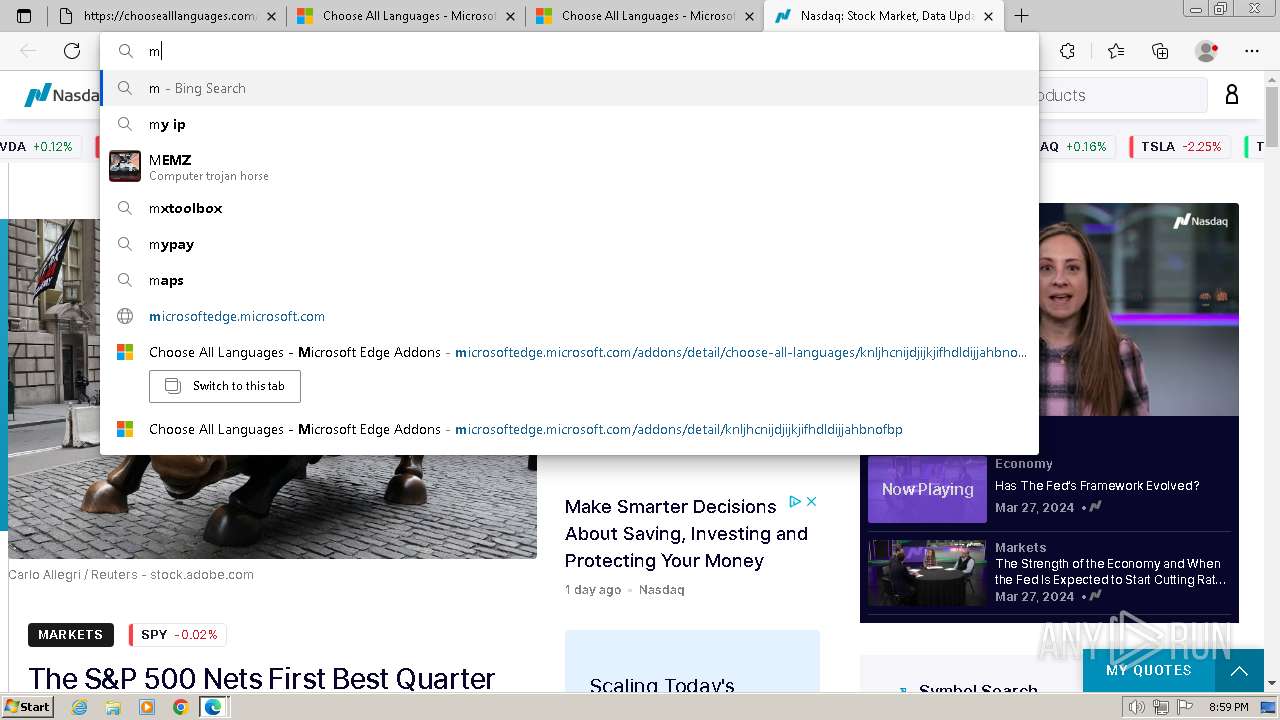
Task: Select 'my ip' search suggestion
Action: click(x=570, y=124)
